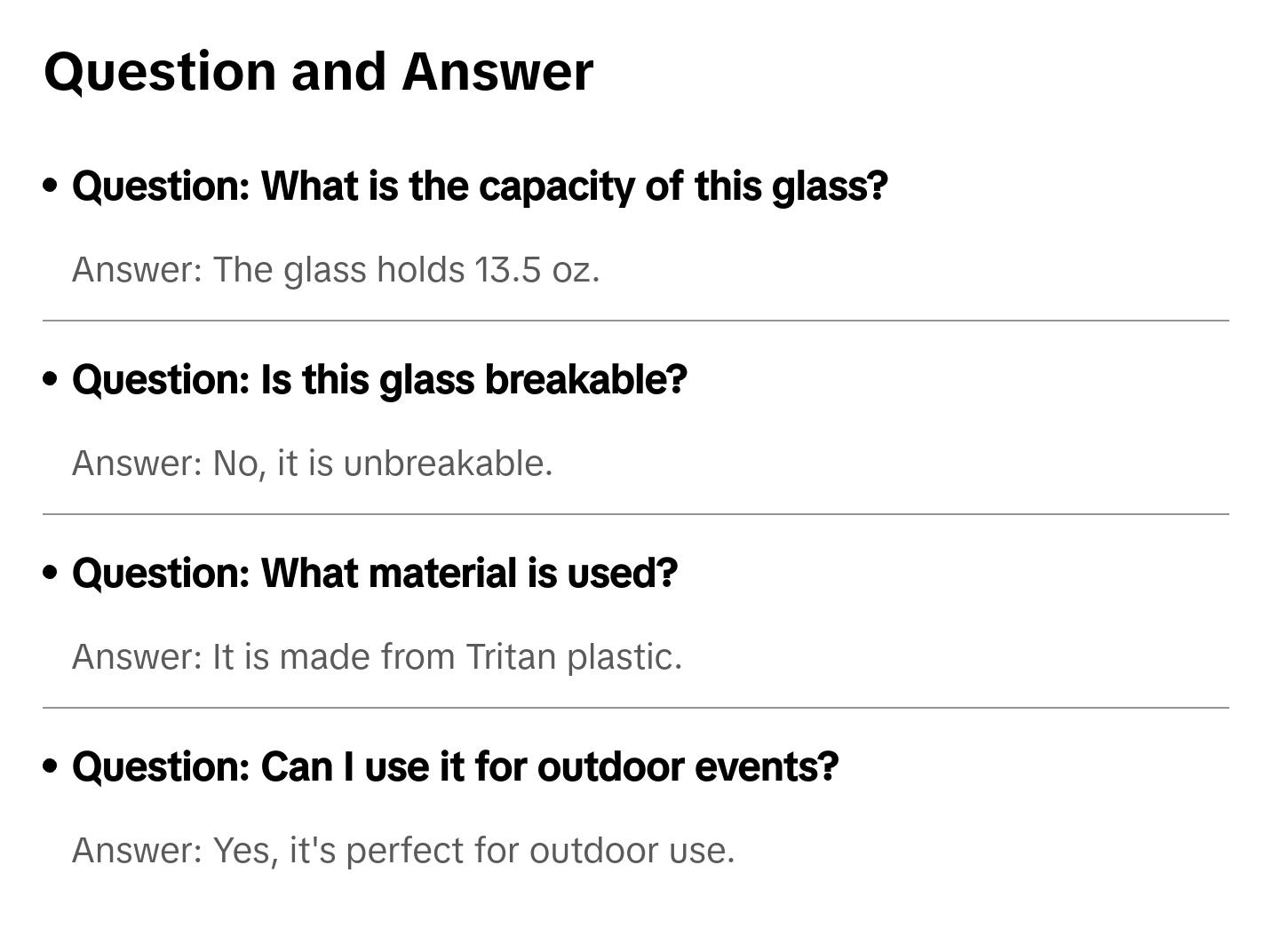Open the outdoor events question
This screenshot has width=1272, height=952.
[455, 767]
